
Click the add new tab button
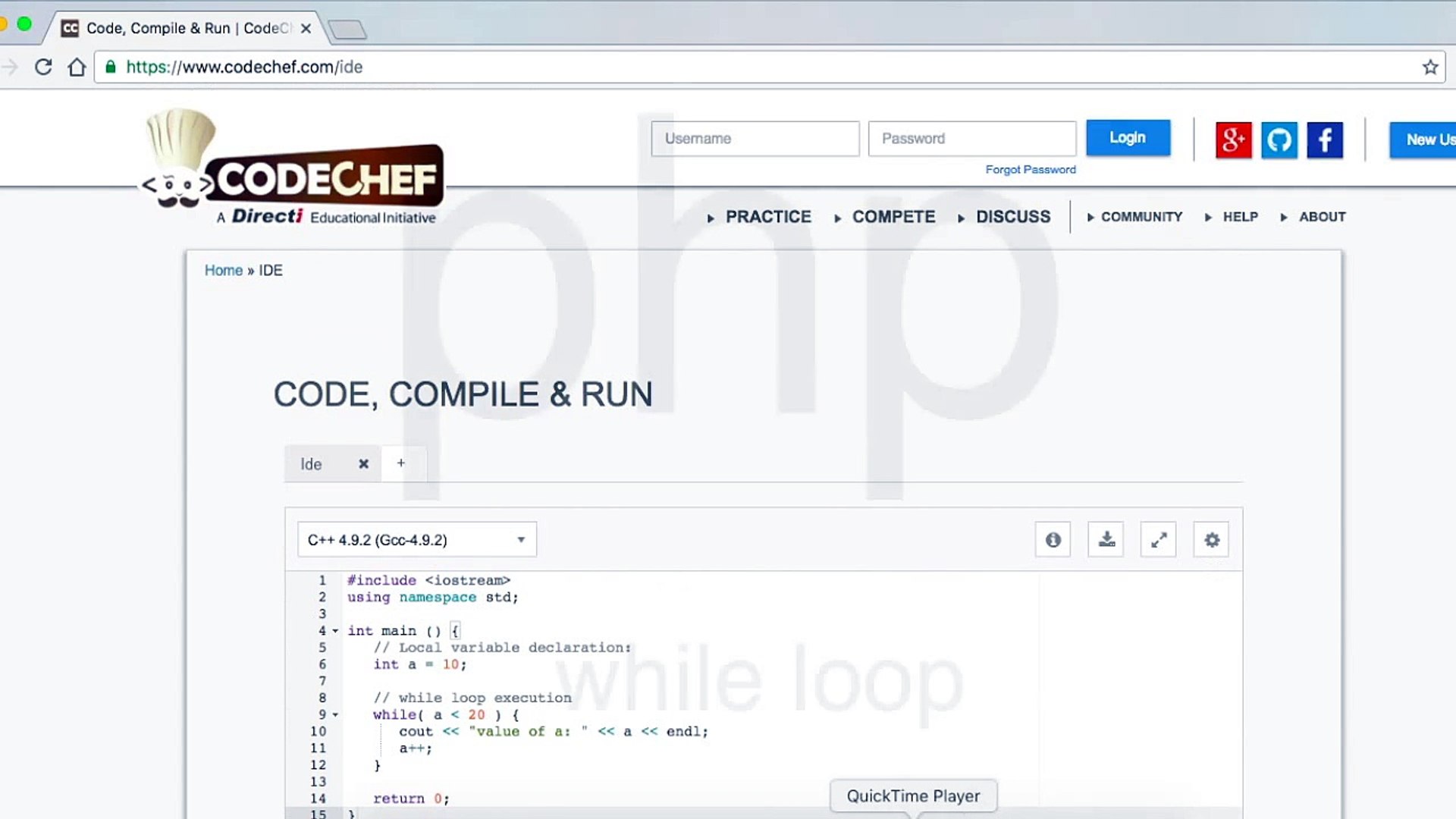(x=401, y=463)
